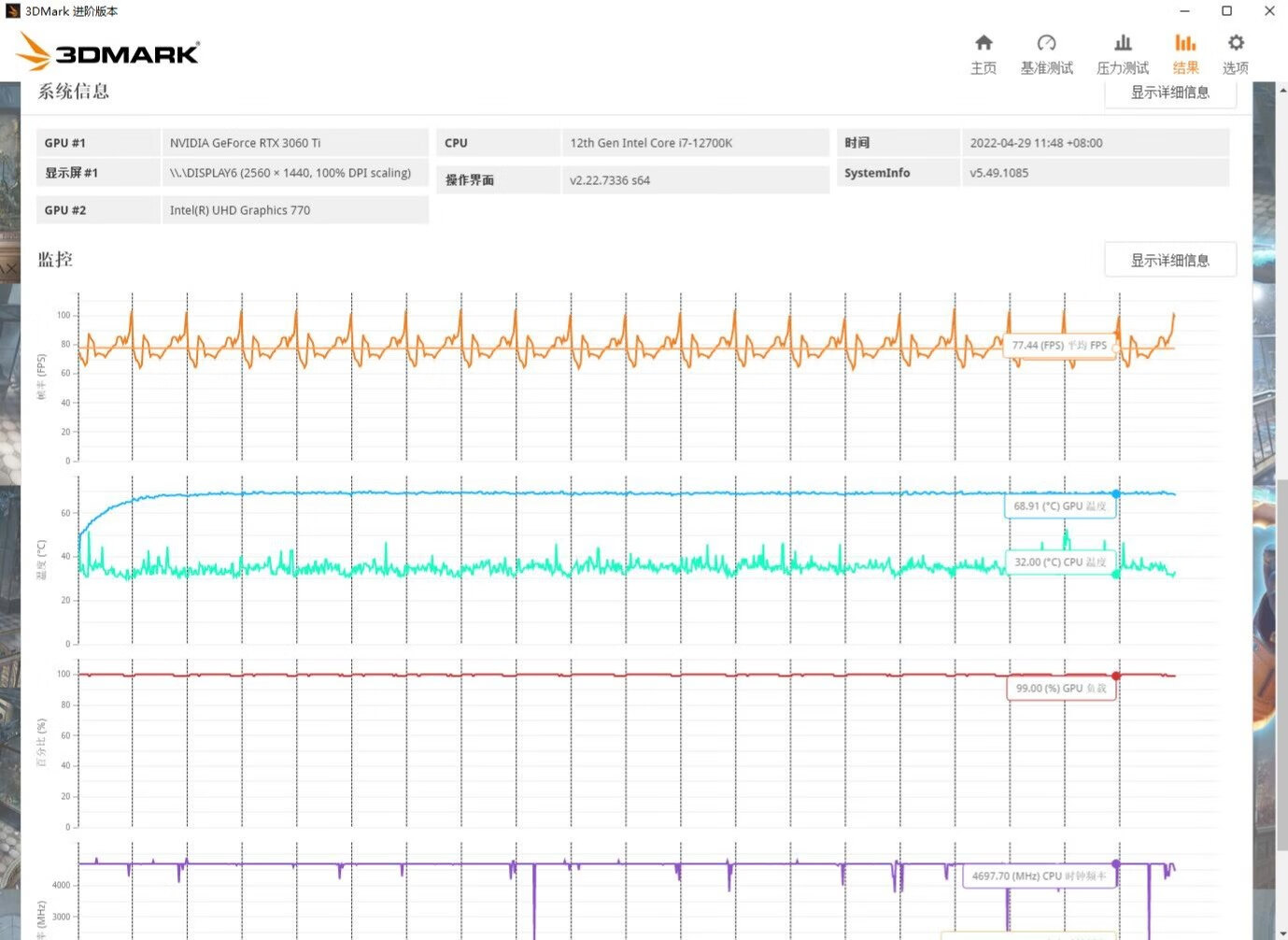The width and height of the screenshot is (1288, 940).
Task: Click the green CPU temperature marker dot
Action: click(x=1116, y=574)
